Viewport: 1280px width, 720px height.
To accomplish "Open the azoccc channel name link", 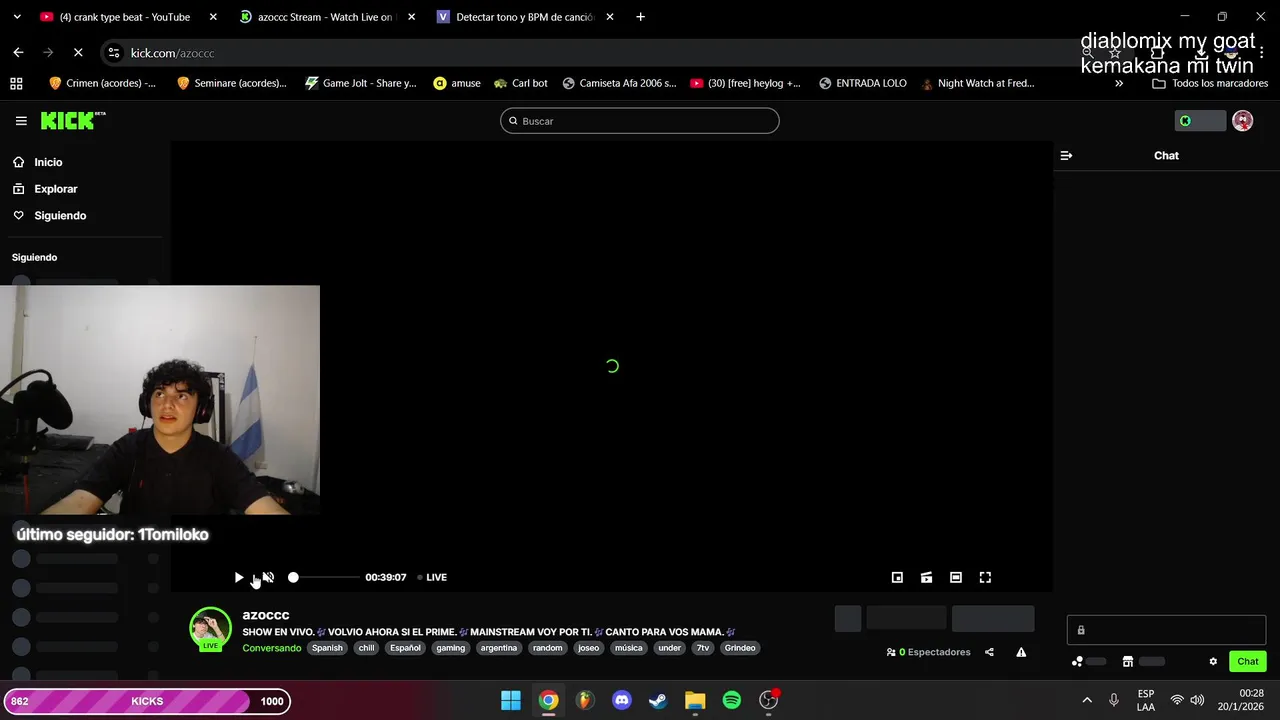I will point(266,615).
